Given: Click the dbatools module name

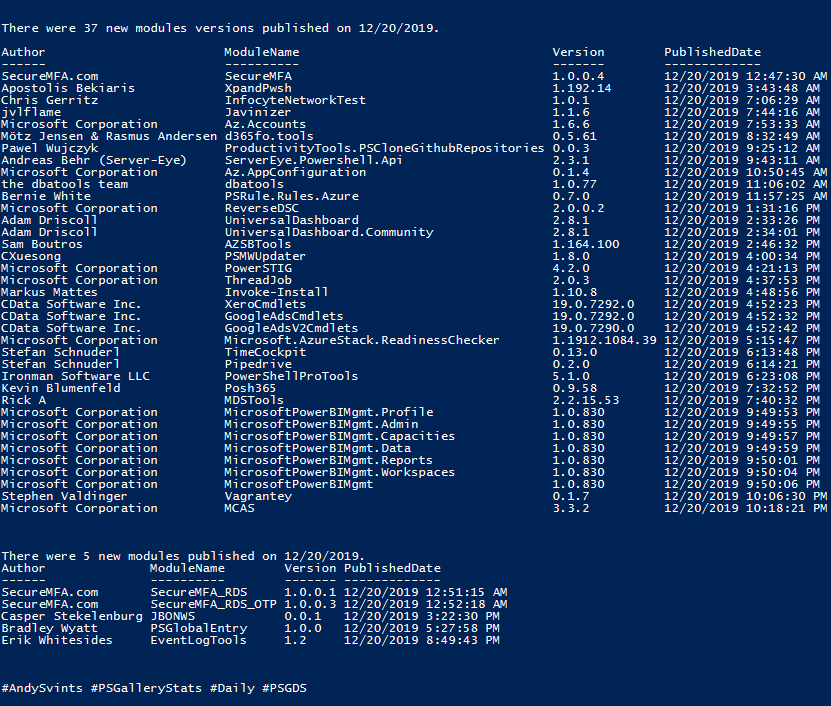Looking at the screenshot, I should click(254, 184).
